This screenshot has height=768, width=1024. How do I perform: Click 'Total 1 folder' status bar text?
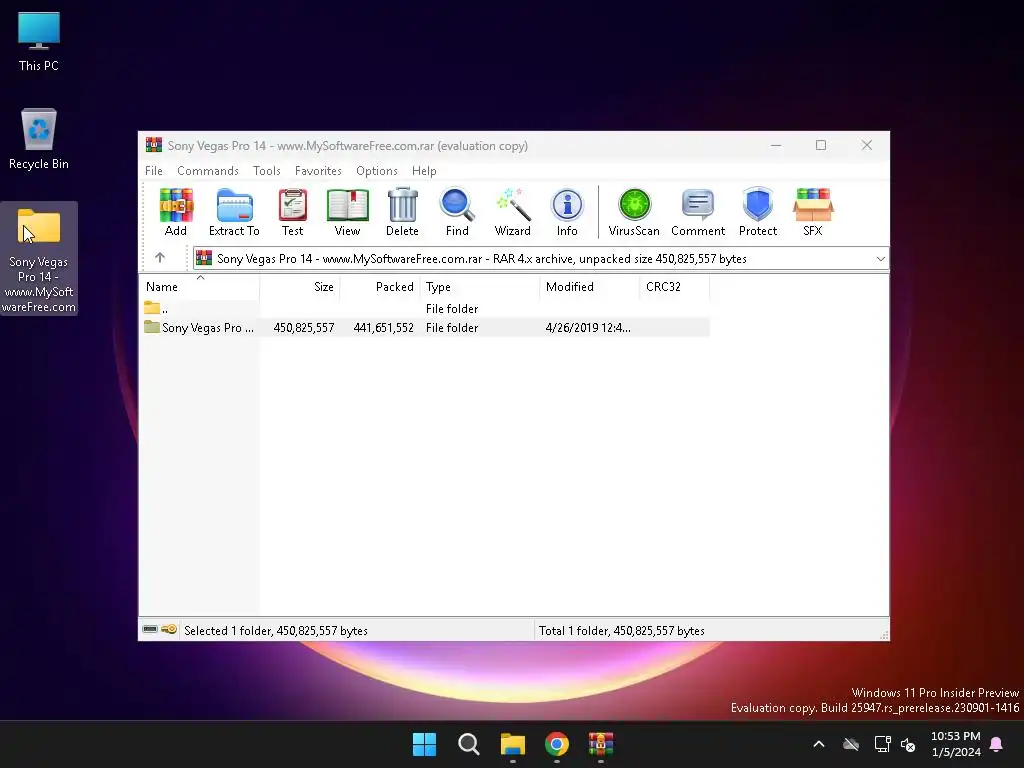pyautogui.click(x=622, y=631)
